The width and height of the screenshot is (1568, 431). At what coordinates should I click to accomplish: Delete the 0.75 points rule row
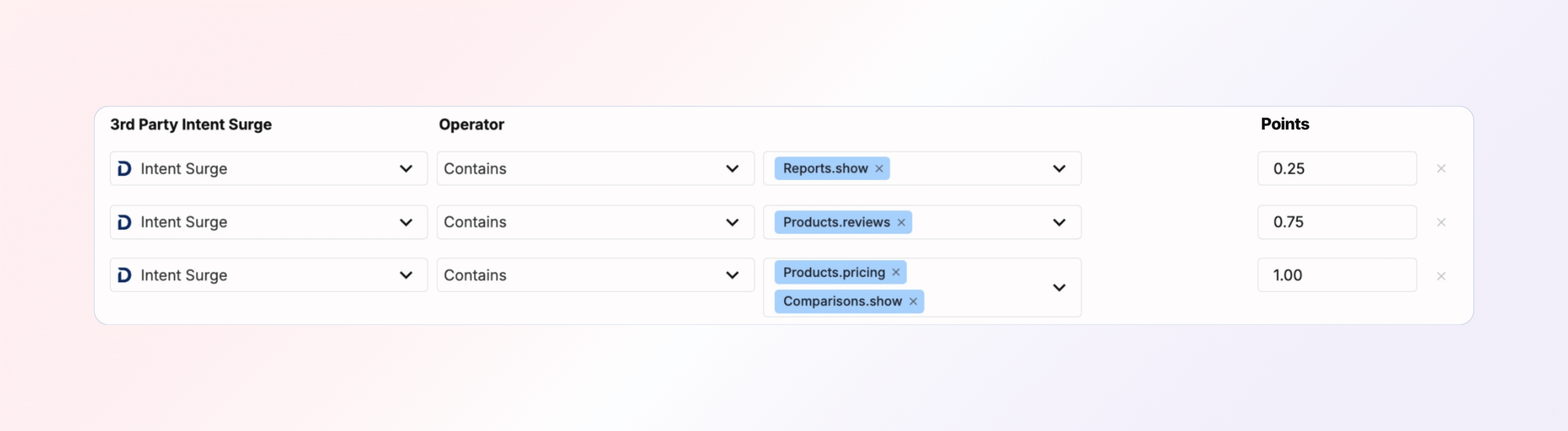(1441, 223)
